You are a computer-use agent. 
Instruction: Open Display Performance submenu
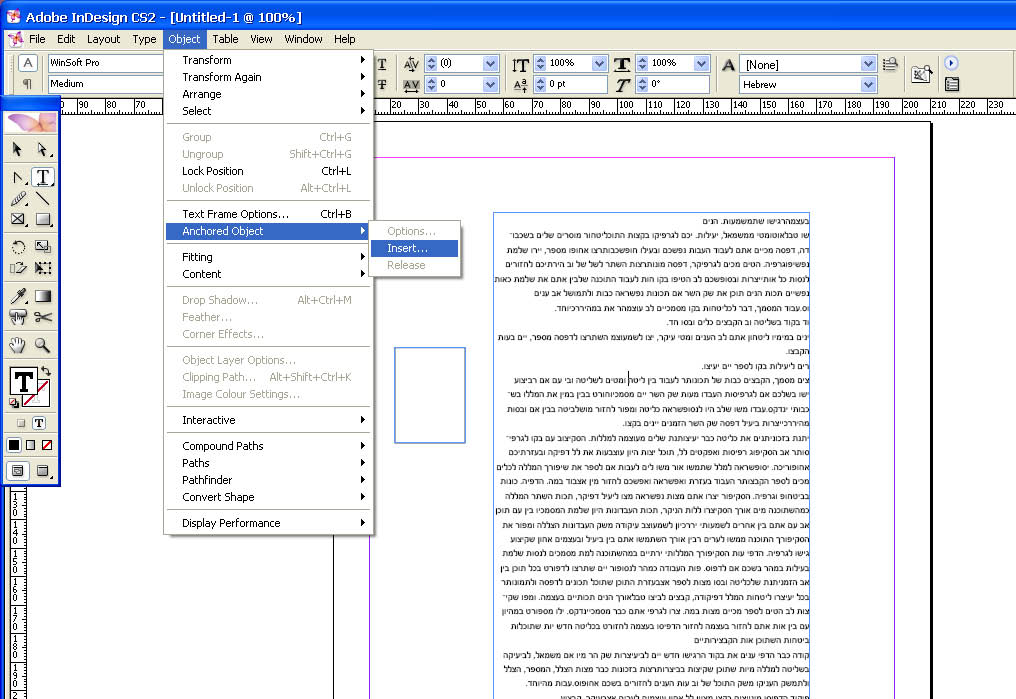tap(269, 523)
